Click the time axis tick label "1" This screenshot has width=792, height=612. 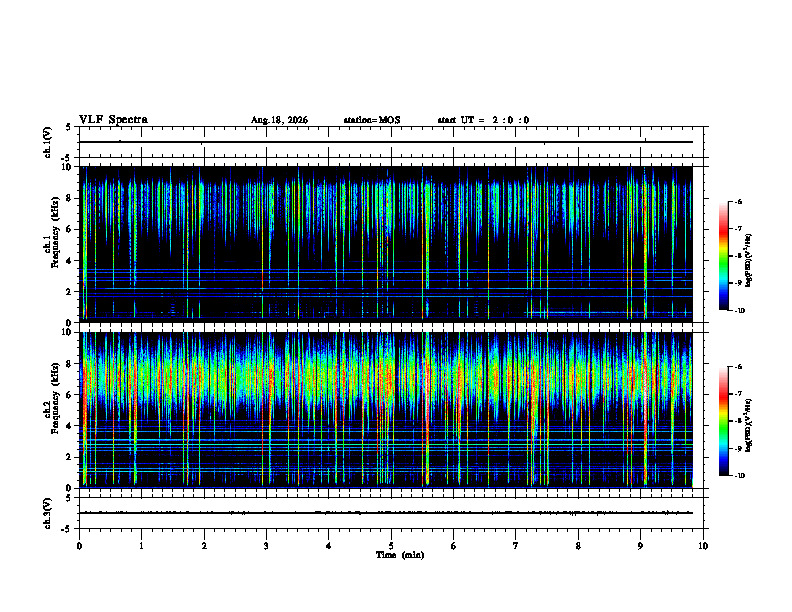[x=141, y=546]
